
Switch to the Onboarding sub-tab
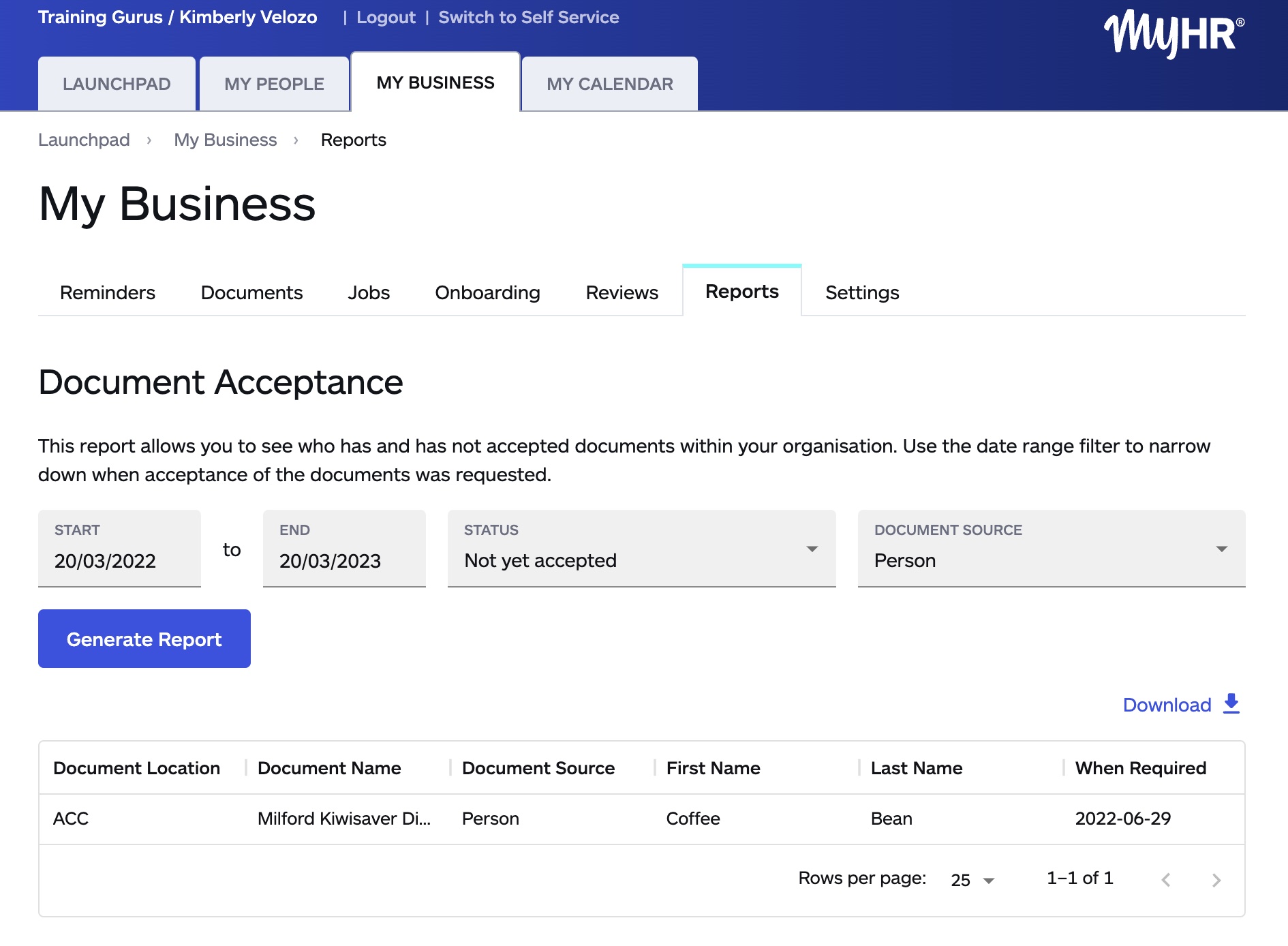pos(487,292)
